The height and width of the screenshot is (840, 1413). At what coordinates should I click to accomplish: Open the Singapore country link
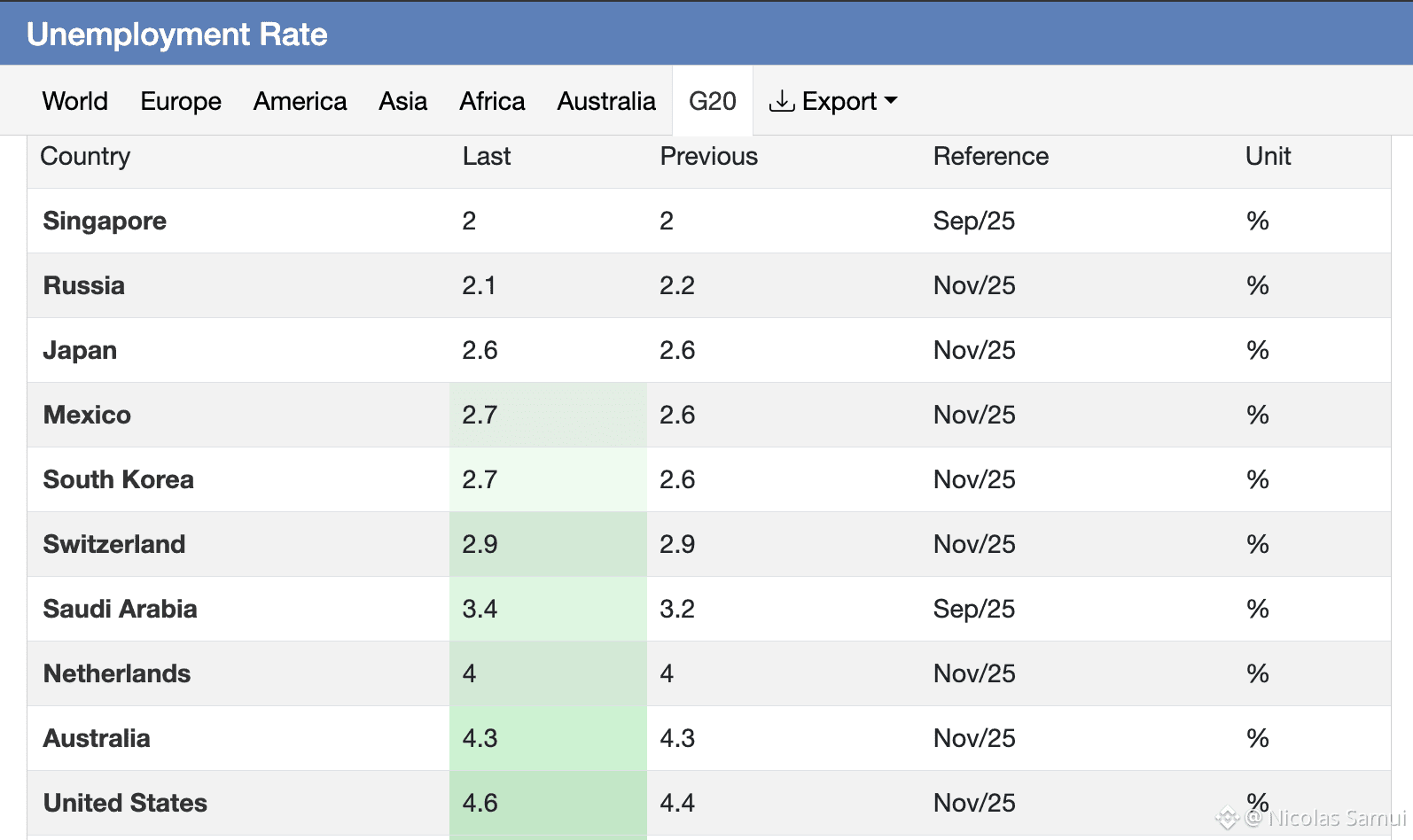[x=105, y=221]
